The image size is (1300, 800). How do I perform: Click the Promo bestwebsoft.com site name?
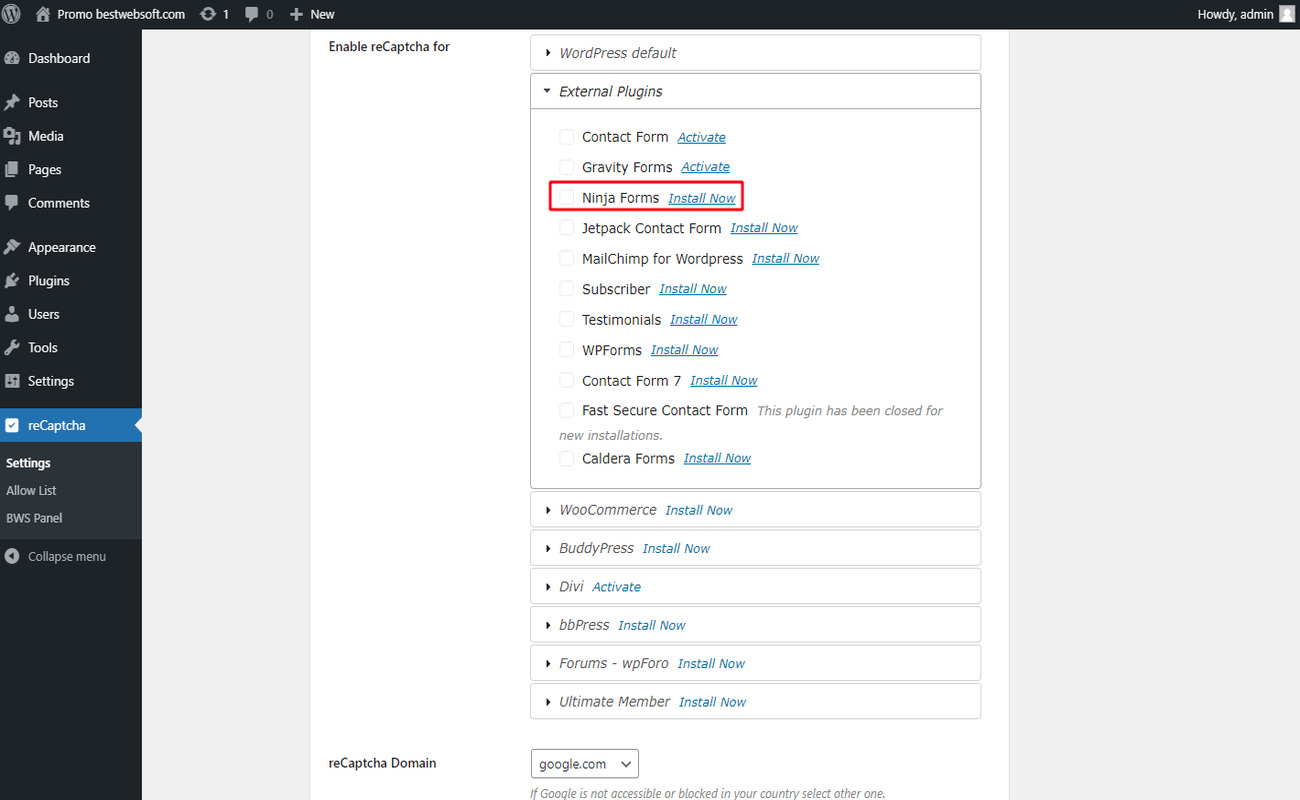tap(121, 14)
